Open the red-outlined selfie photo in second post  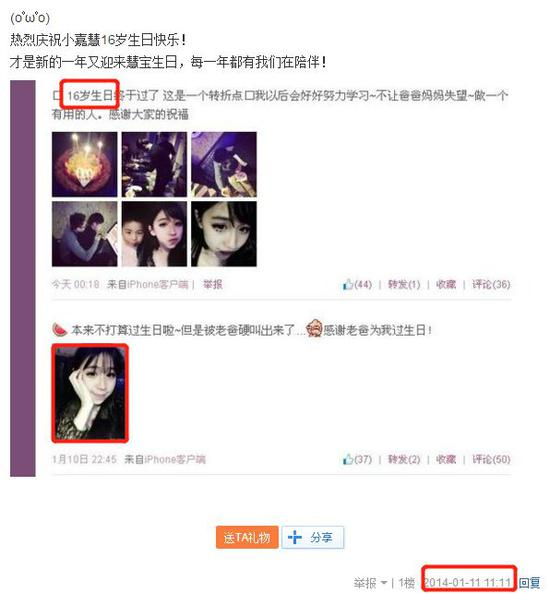click(90, 393)
